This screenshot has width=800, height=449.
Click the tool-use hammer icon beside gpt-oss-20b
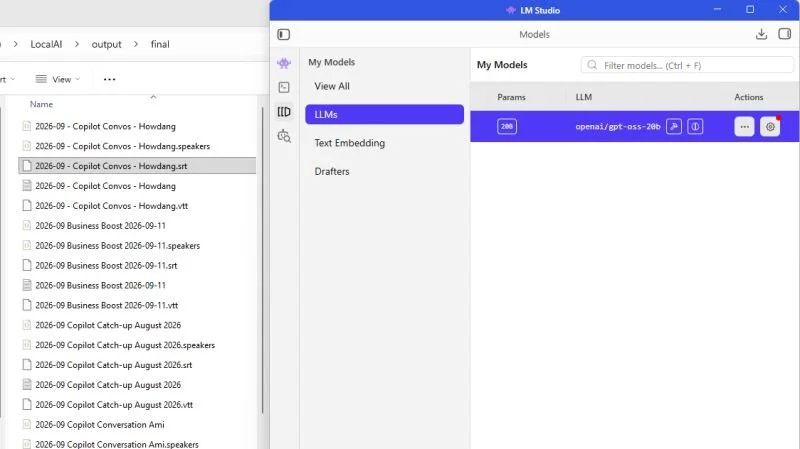673,127
